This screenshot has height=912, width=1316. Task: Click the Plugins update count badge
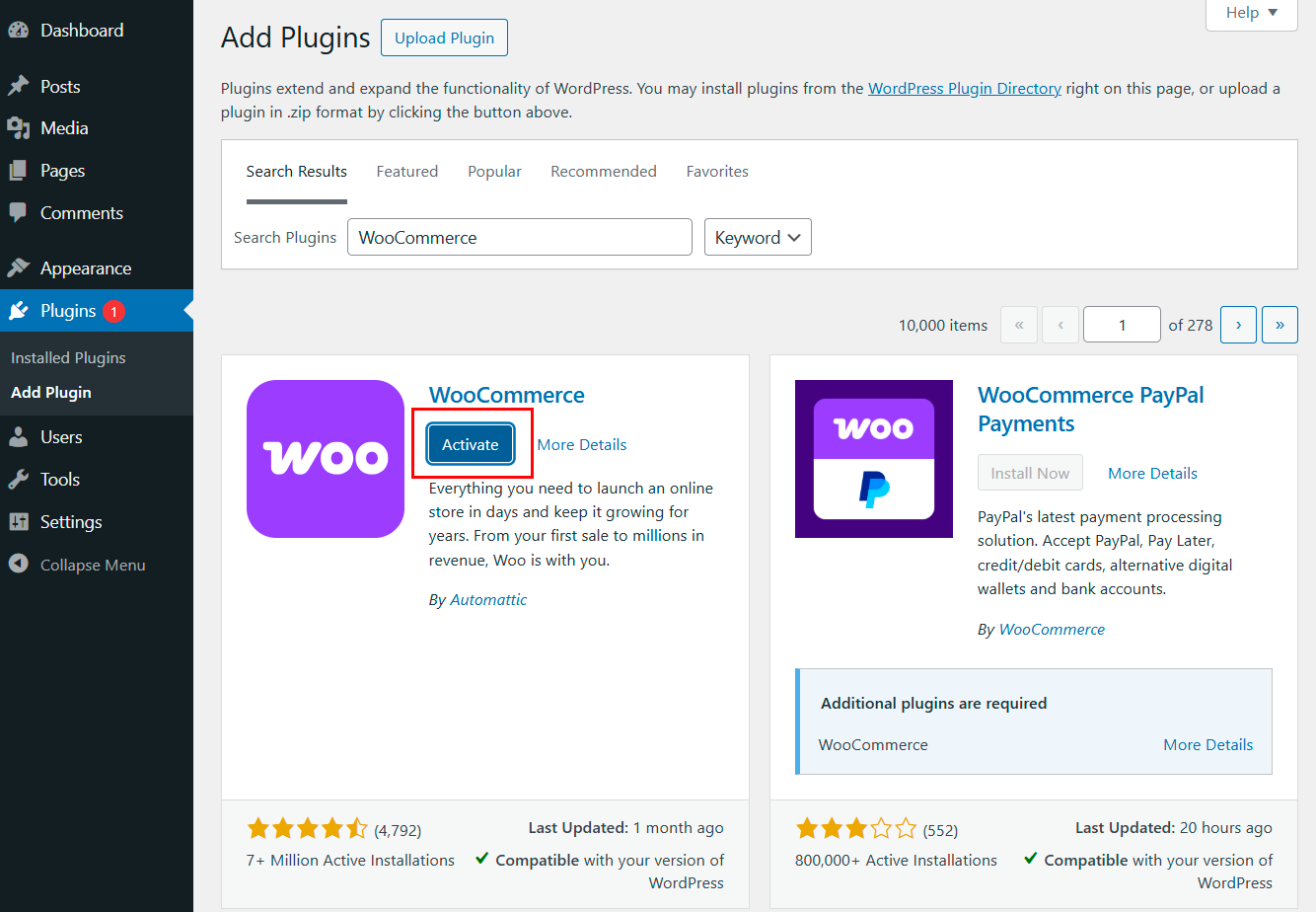[113, 311]
